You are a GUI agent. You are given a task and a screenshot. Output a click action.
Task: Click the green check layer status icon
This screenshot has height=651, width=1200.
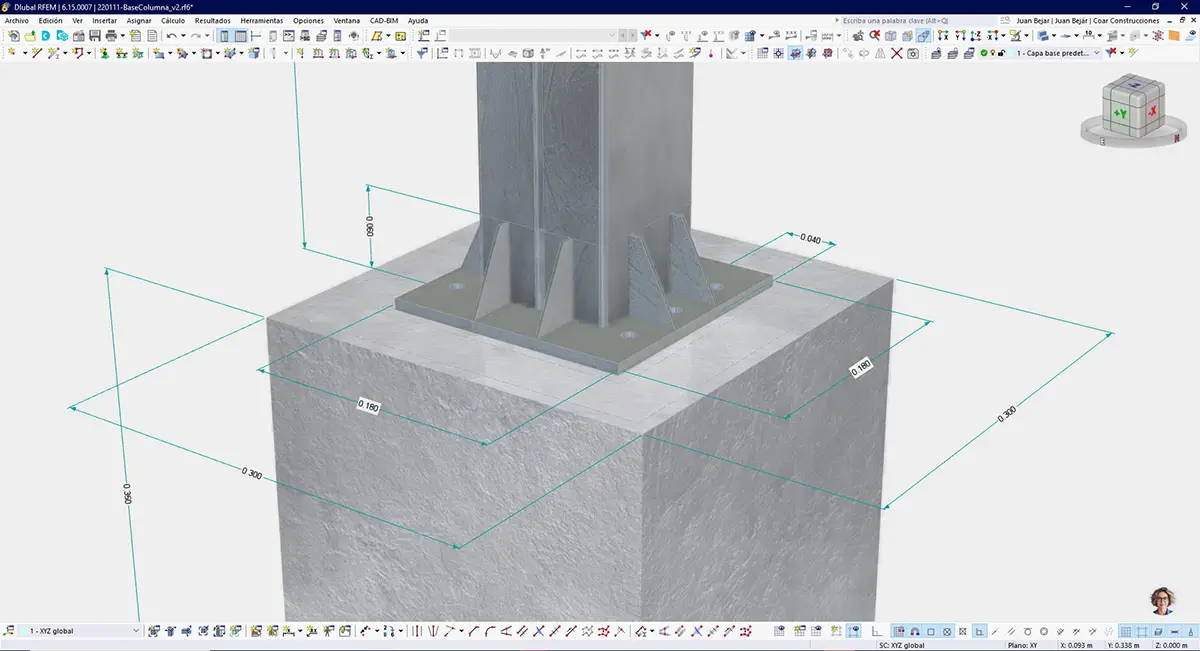coord(983,53)
